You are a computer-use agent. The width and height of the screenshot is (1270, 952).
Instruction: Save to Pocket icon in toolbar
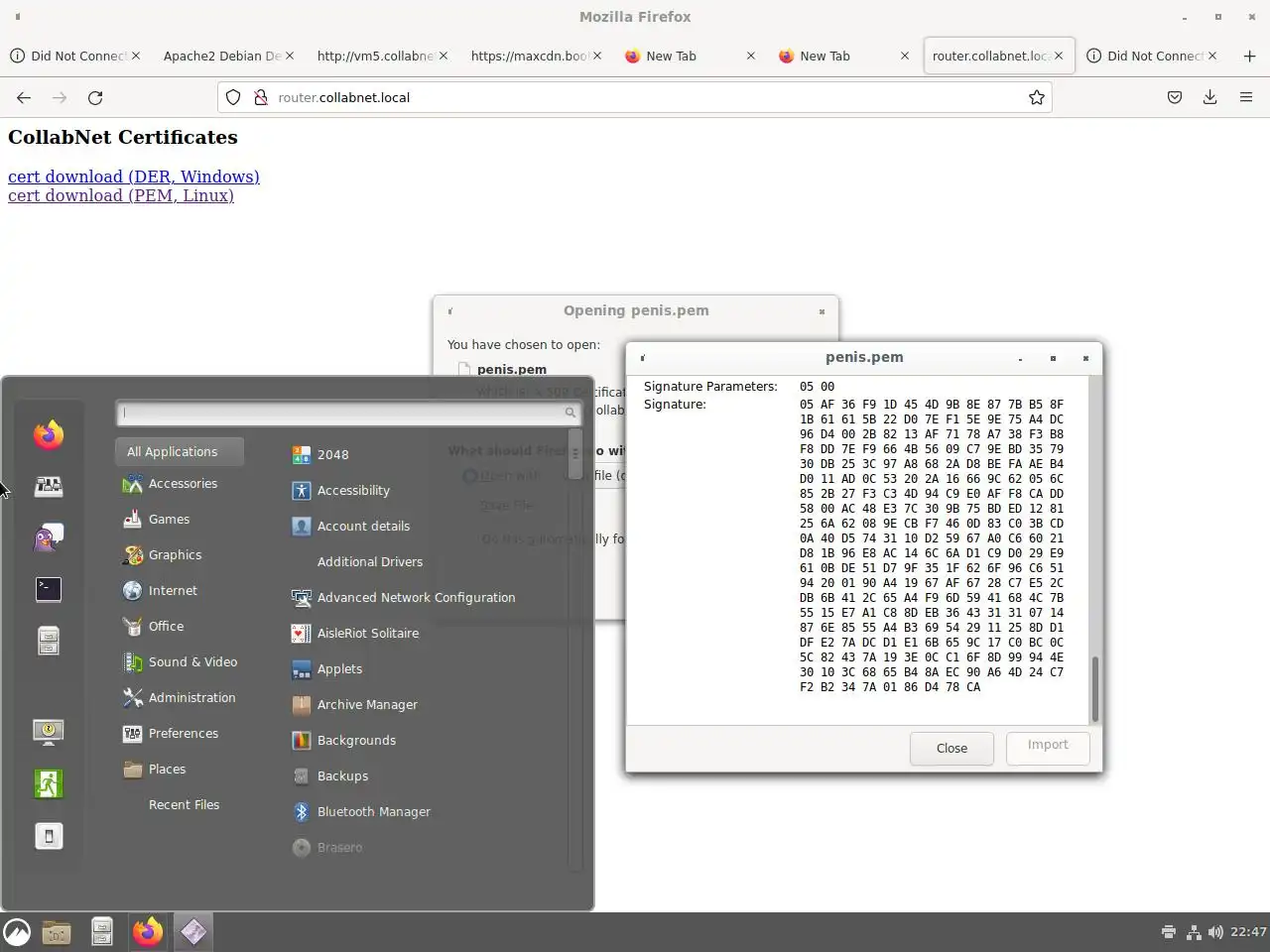pos(1175,97)
